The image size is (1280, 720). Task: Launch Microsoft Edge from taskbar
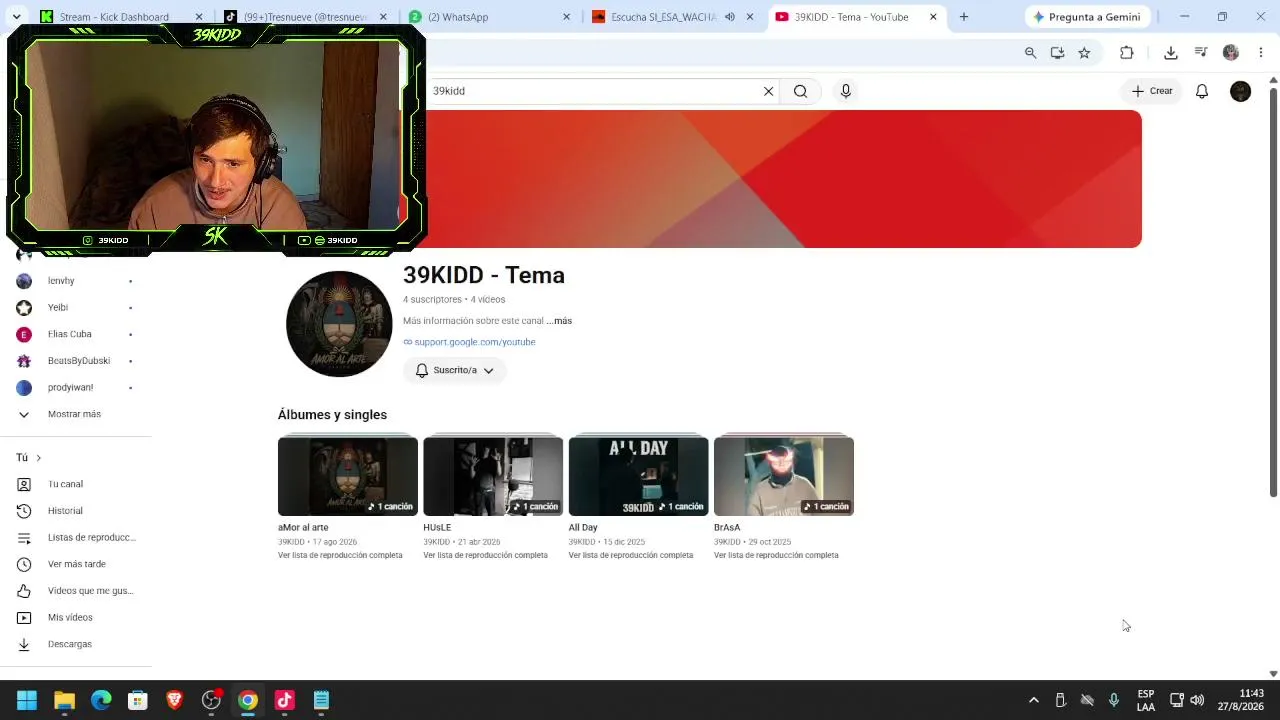pyautogui.click(x=101, y=700)
